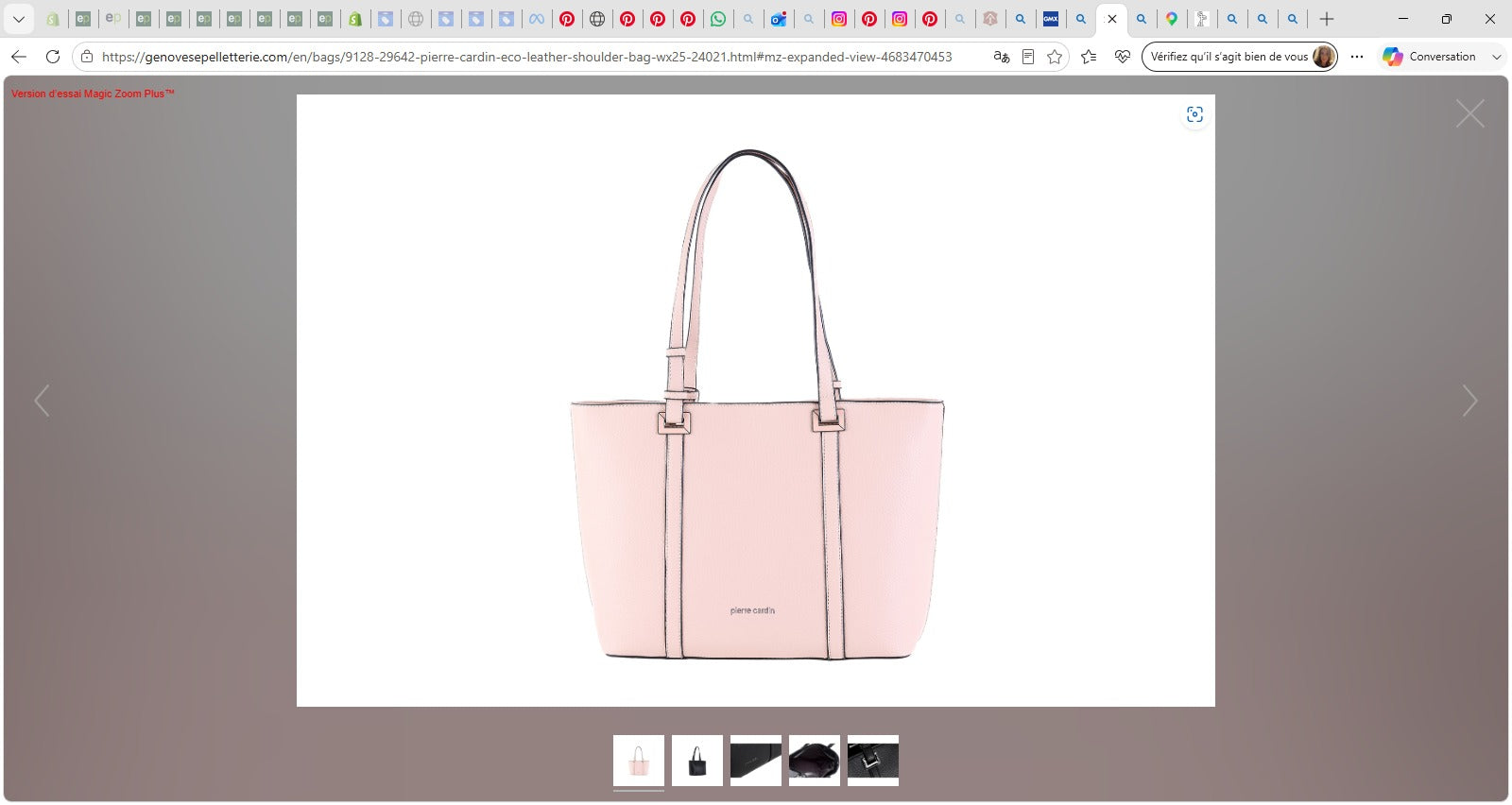Select the bag interior thumbnail
Viewport: 1512px width, 805px height.
pos(815,761)
